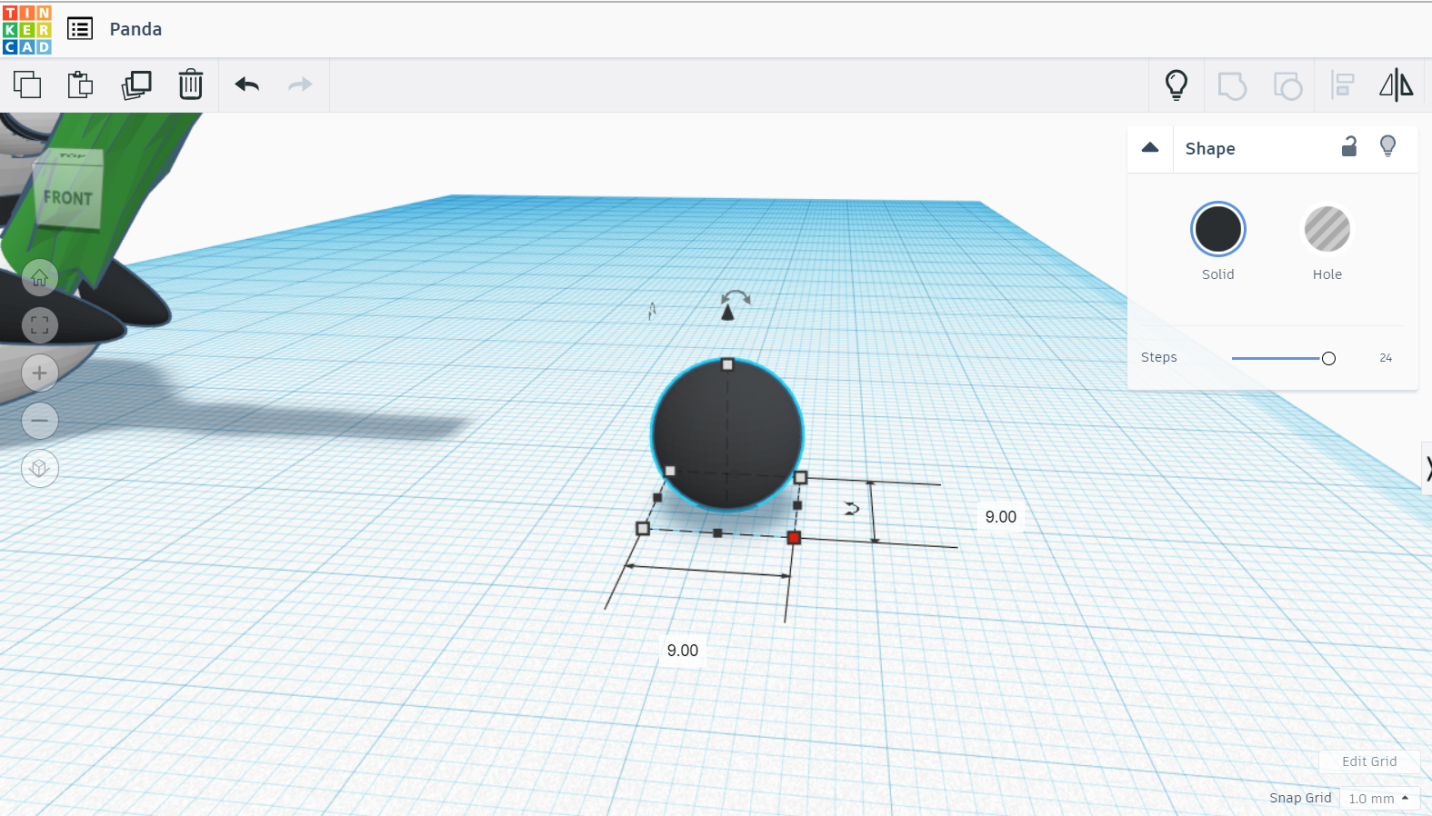The height and width of the screenshot is (816, 1432).
Task: Expand the shapes panel side arrow
Action: coord(1426,468)
